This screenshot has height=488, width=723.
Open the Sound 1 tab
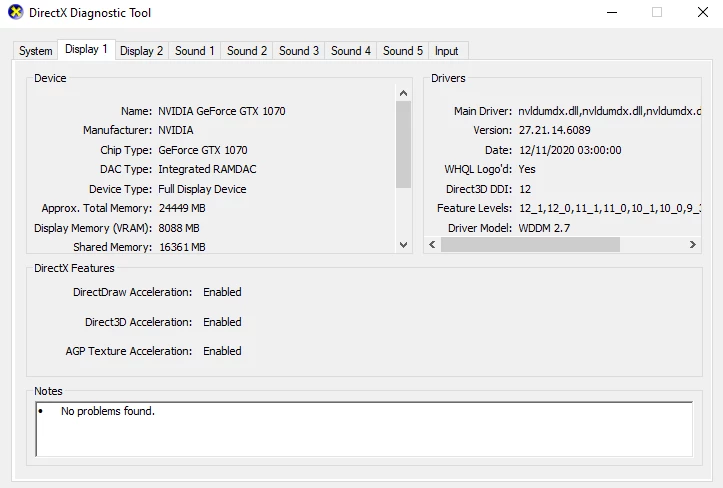click(x=195, y=51)
